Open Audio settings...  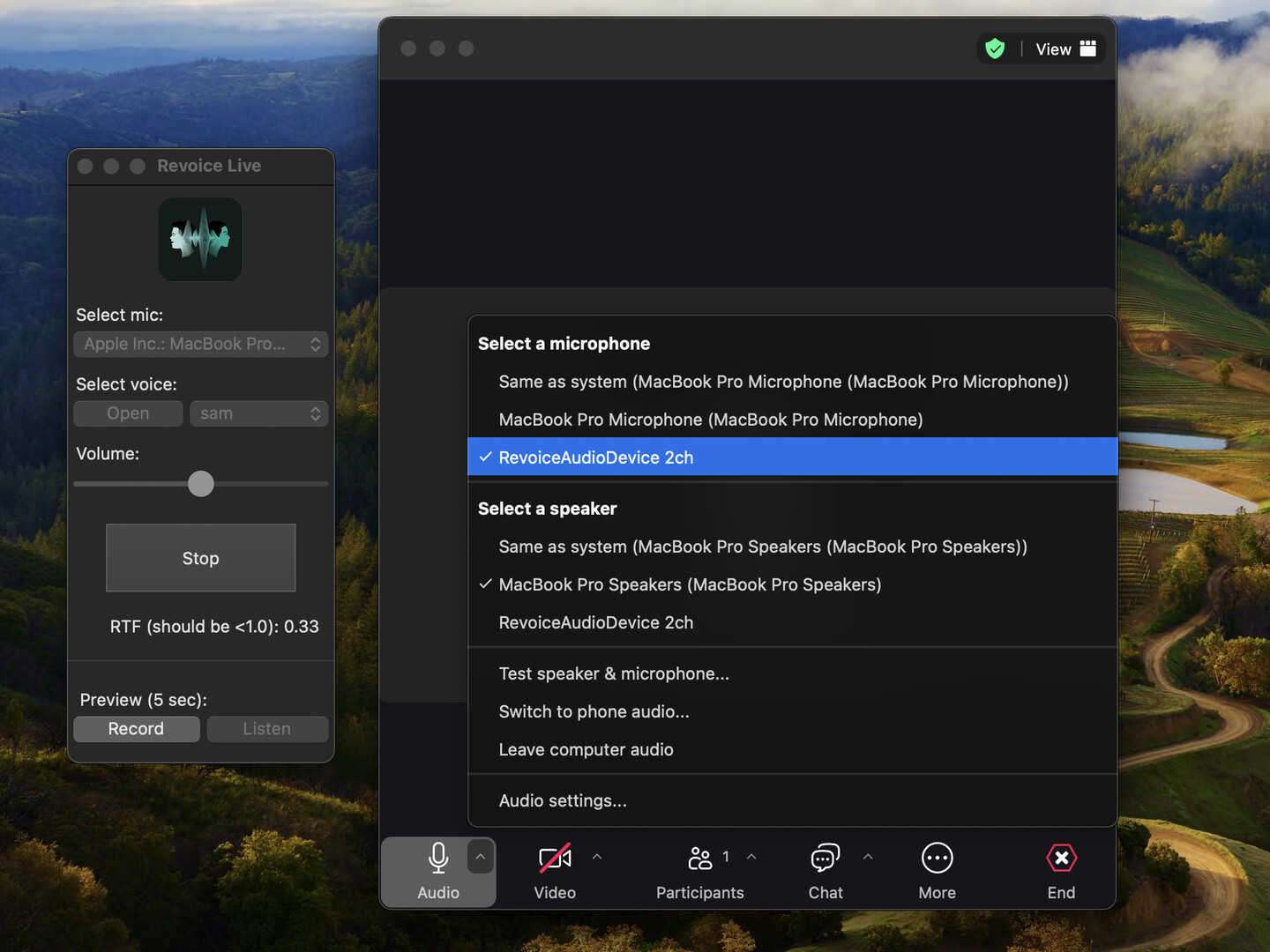pos(792,800)
